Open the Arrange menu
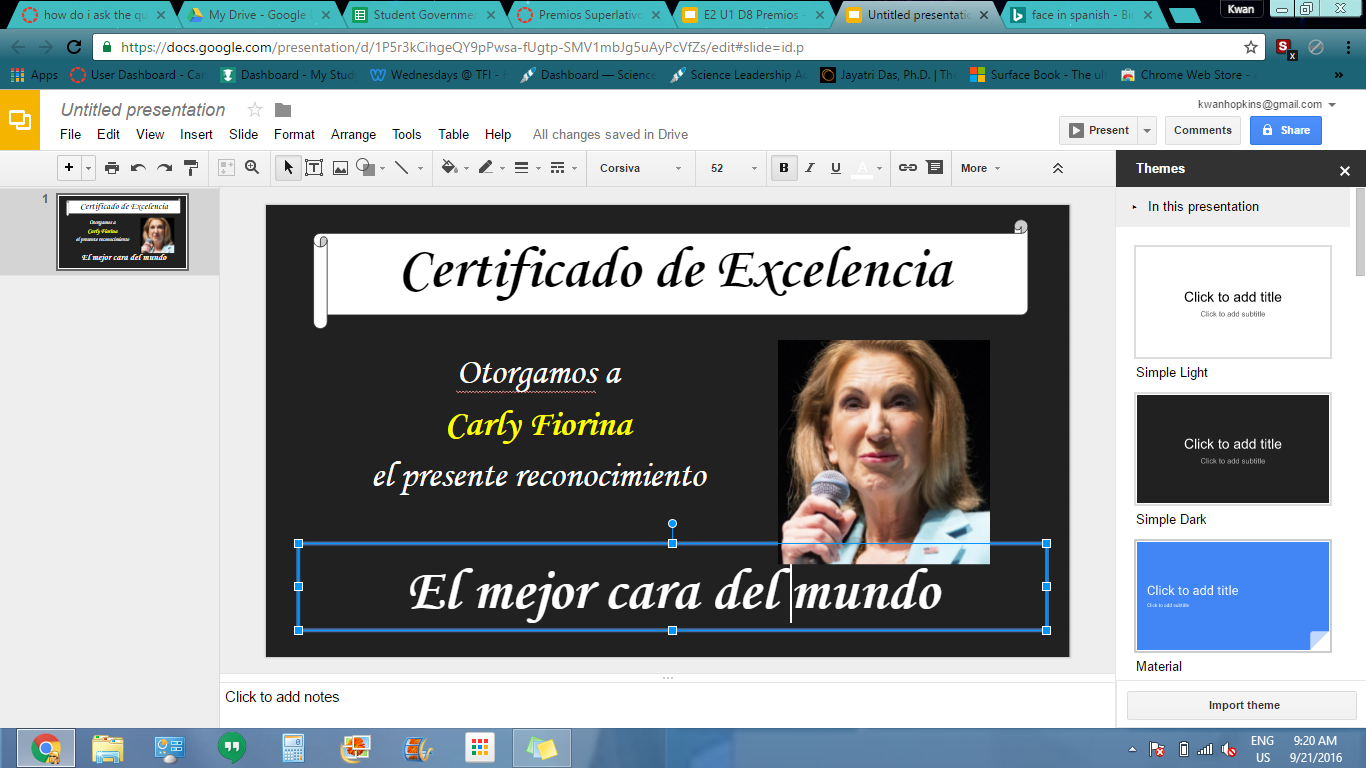 point(353,134)
